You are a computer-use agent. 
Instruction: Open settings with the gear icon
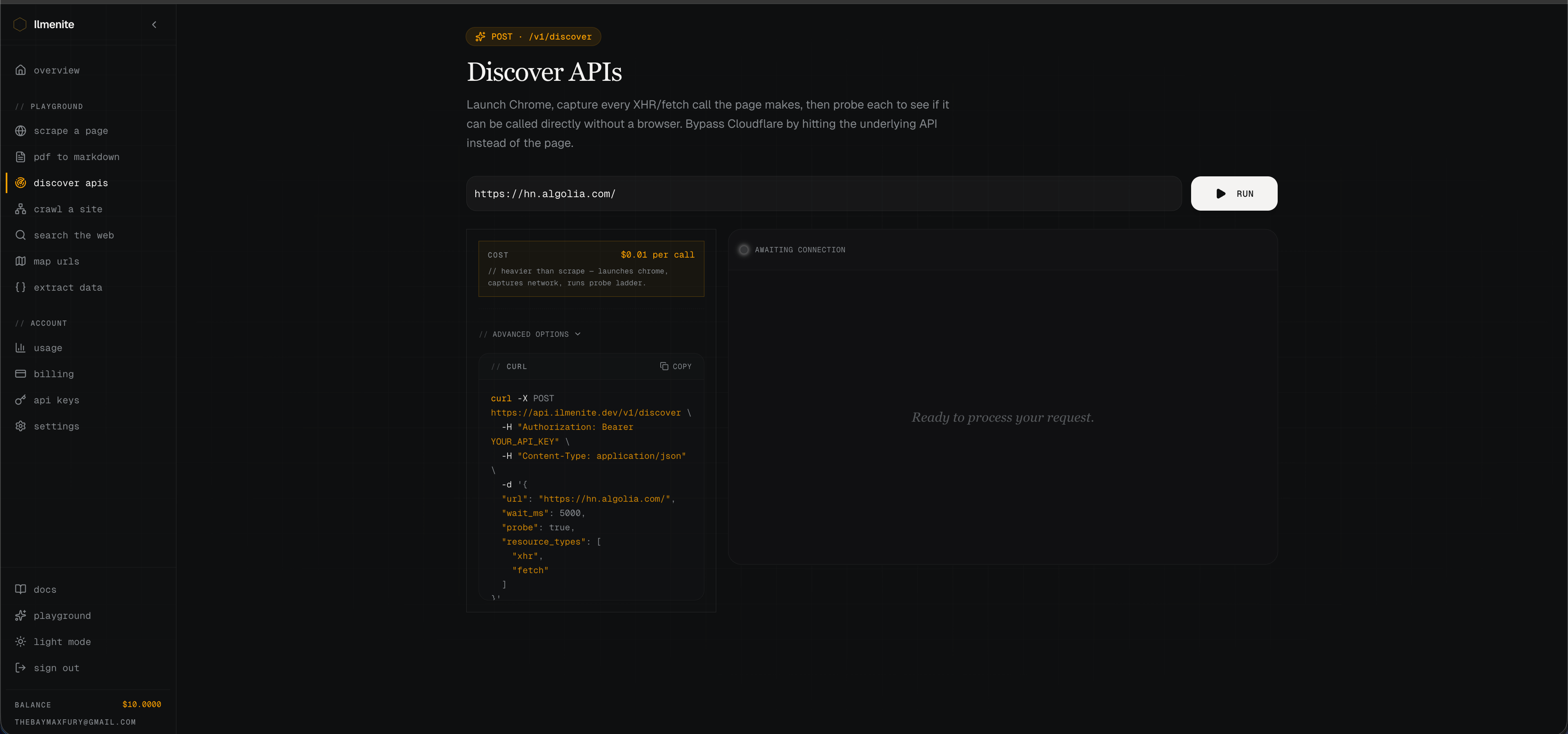click(x=20, y=426)
